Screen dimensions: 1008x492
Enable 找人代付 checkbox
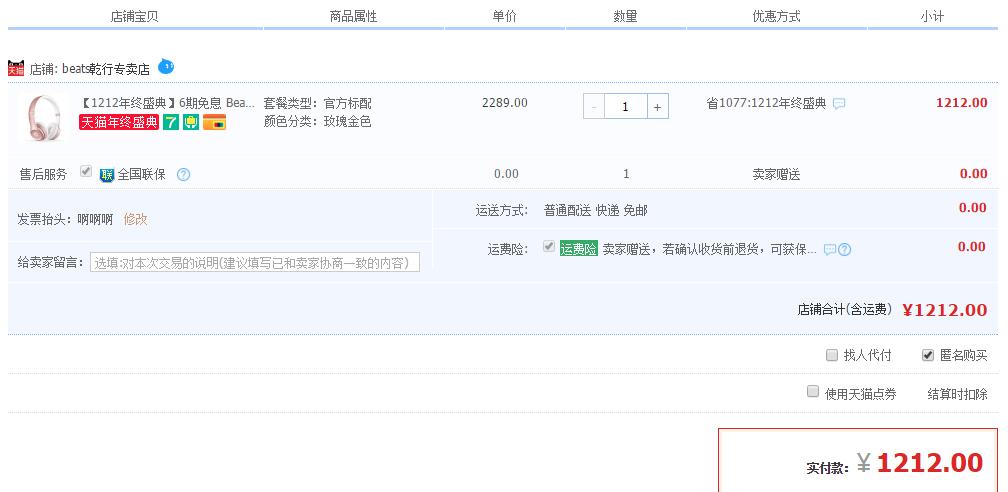(832, 354)
